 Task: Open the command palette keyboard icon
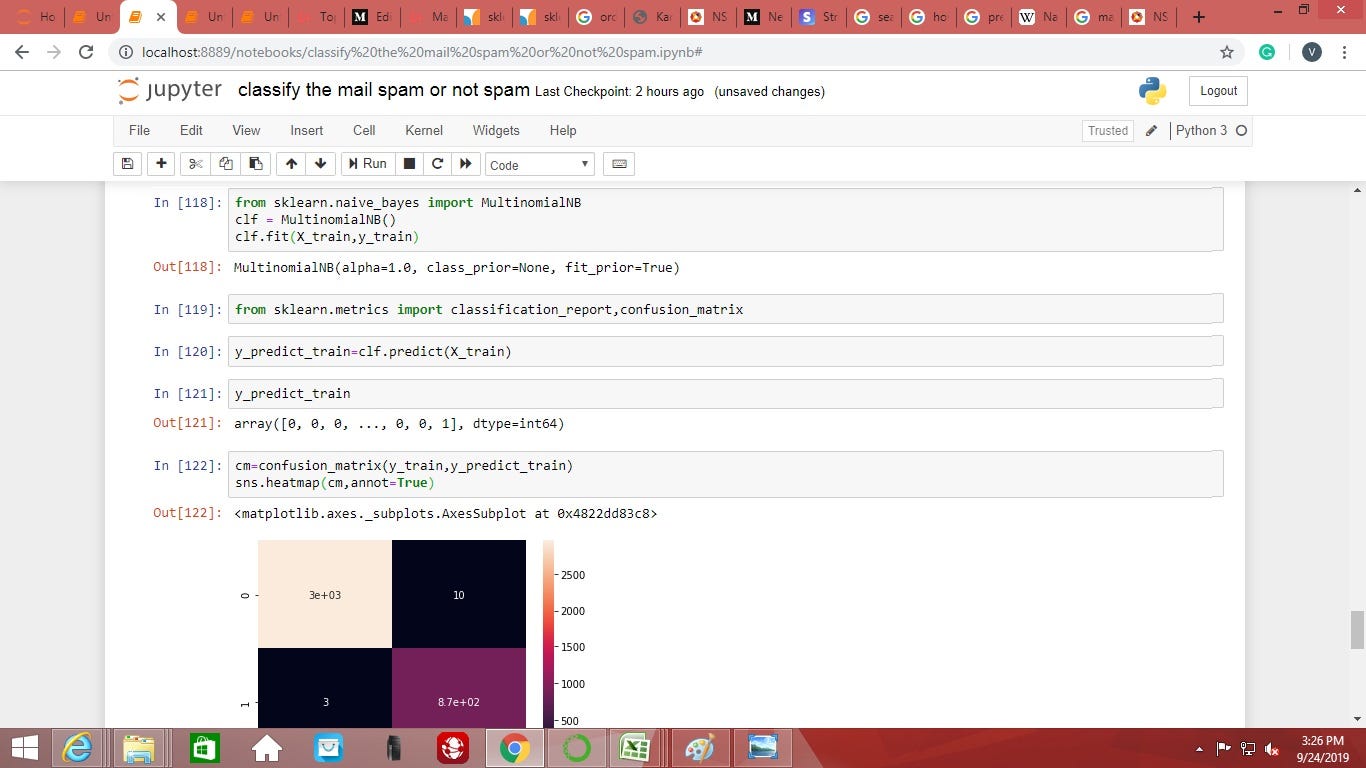(x=619, y=163)
